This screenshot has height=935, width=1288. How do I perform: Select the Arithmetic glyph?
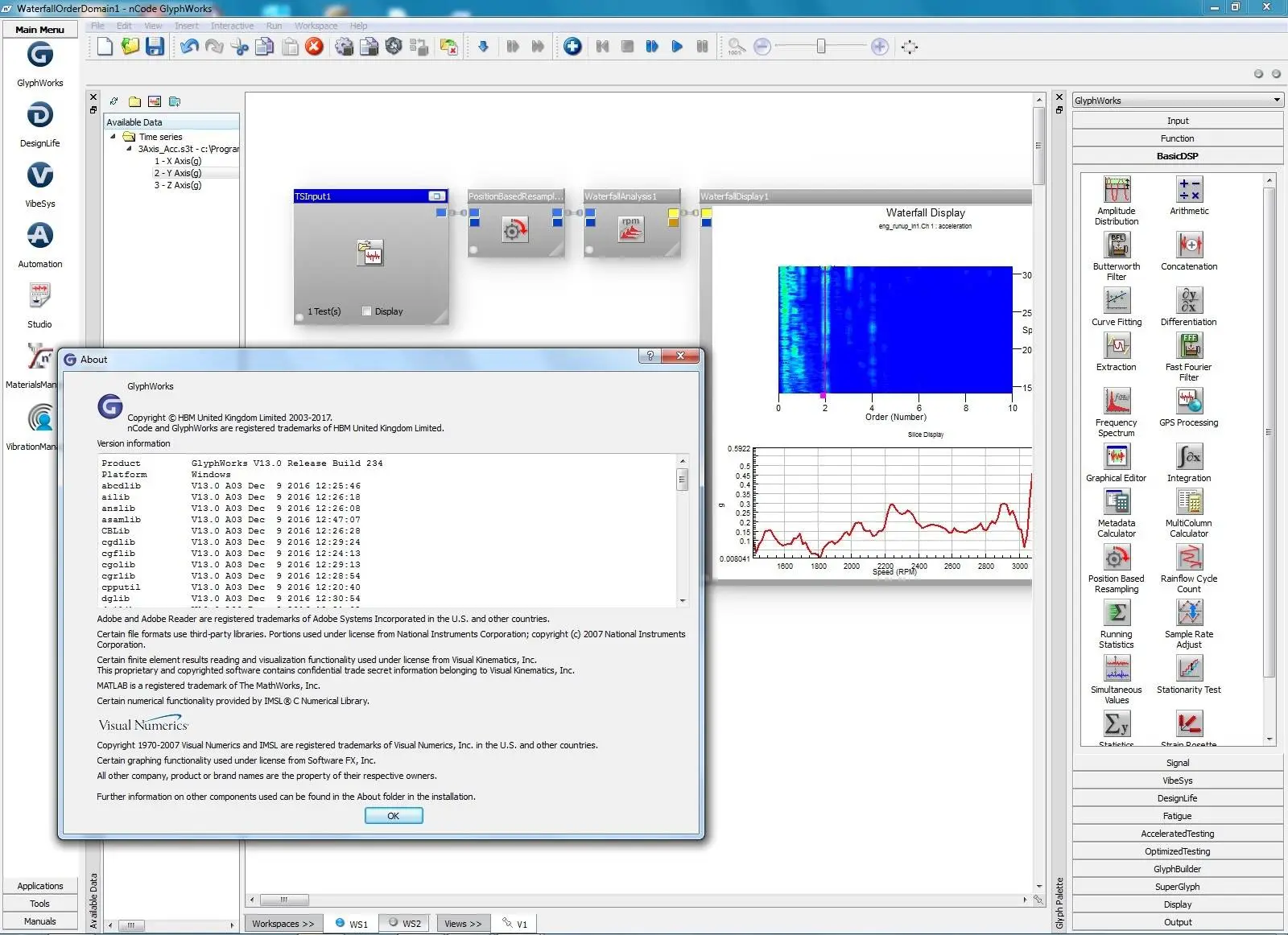point(1189,196)
